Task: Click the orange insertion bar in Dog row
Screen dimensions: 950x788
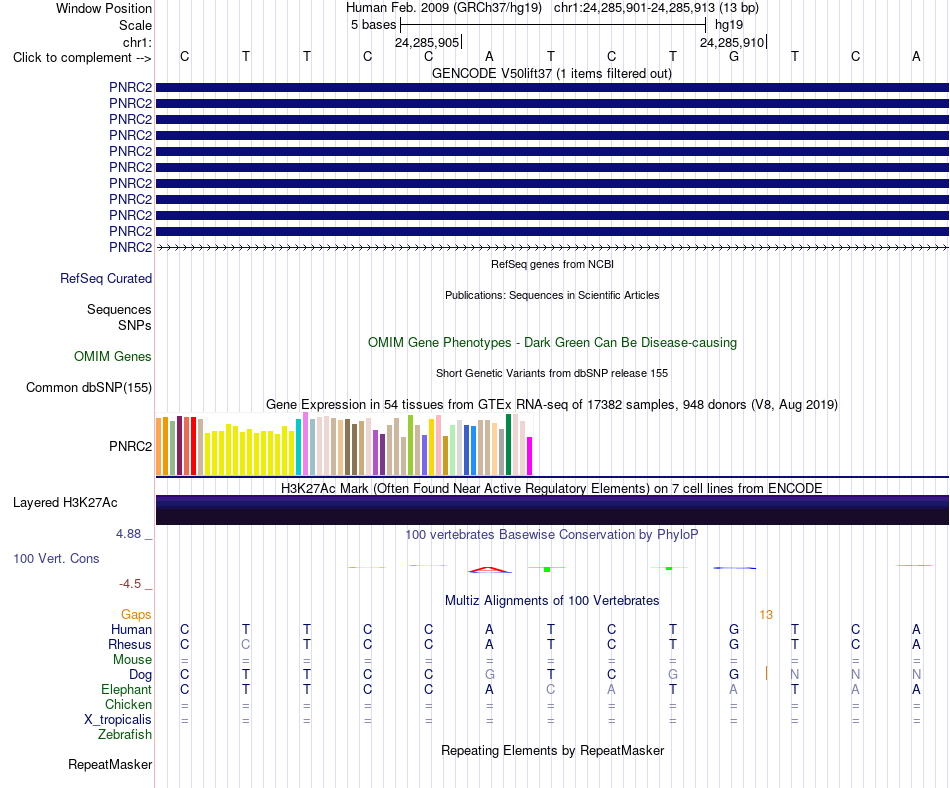Action: coord(766,673)
